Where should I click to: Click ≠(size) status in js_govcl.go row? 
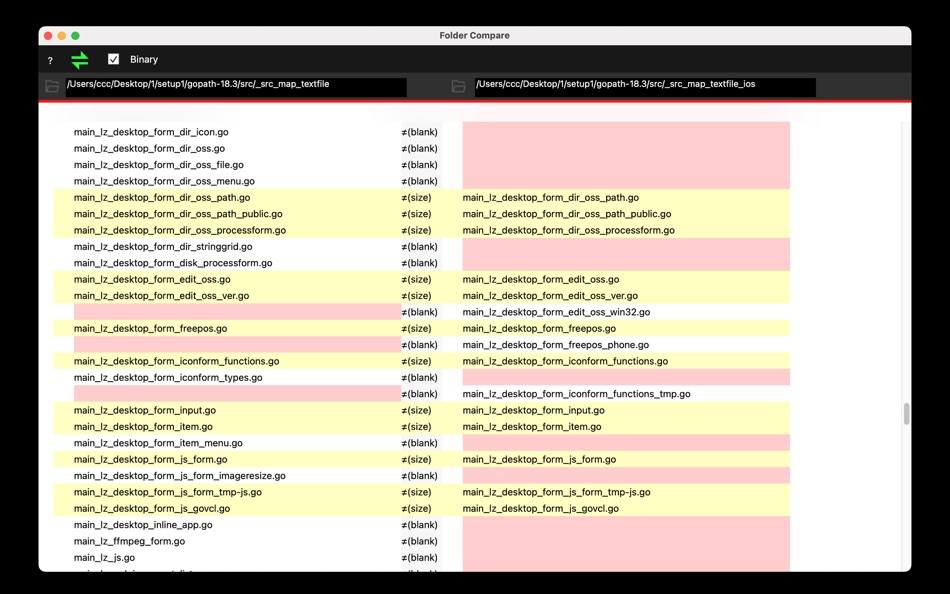(x=416, y=509)
